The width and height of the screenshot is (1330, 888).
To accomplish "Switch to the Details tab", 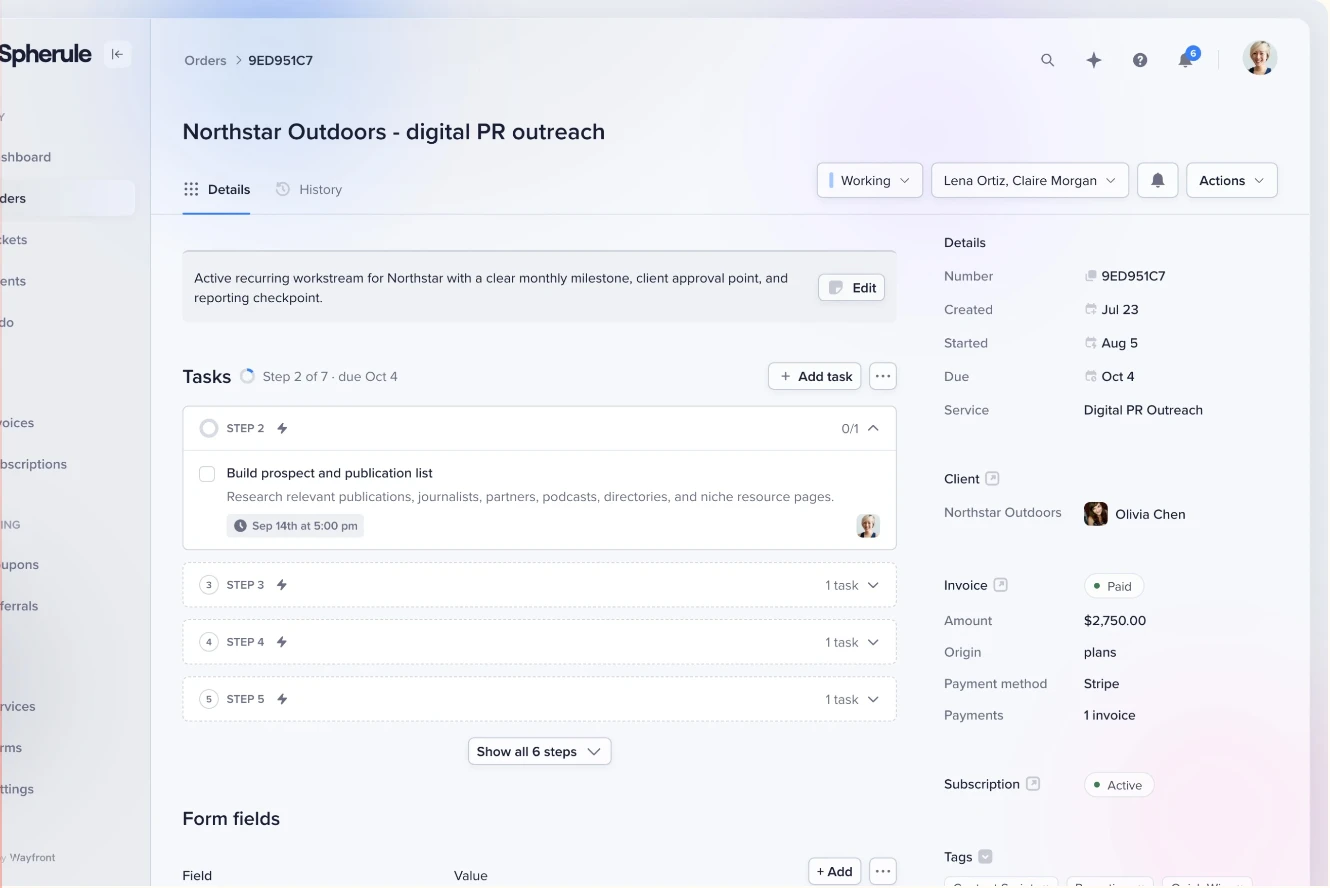I will coord(217,189).
